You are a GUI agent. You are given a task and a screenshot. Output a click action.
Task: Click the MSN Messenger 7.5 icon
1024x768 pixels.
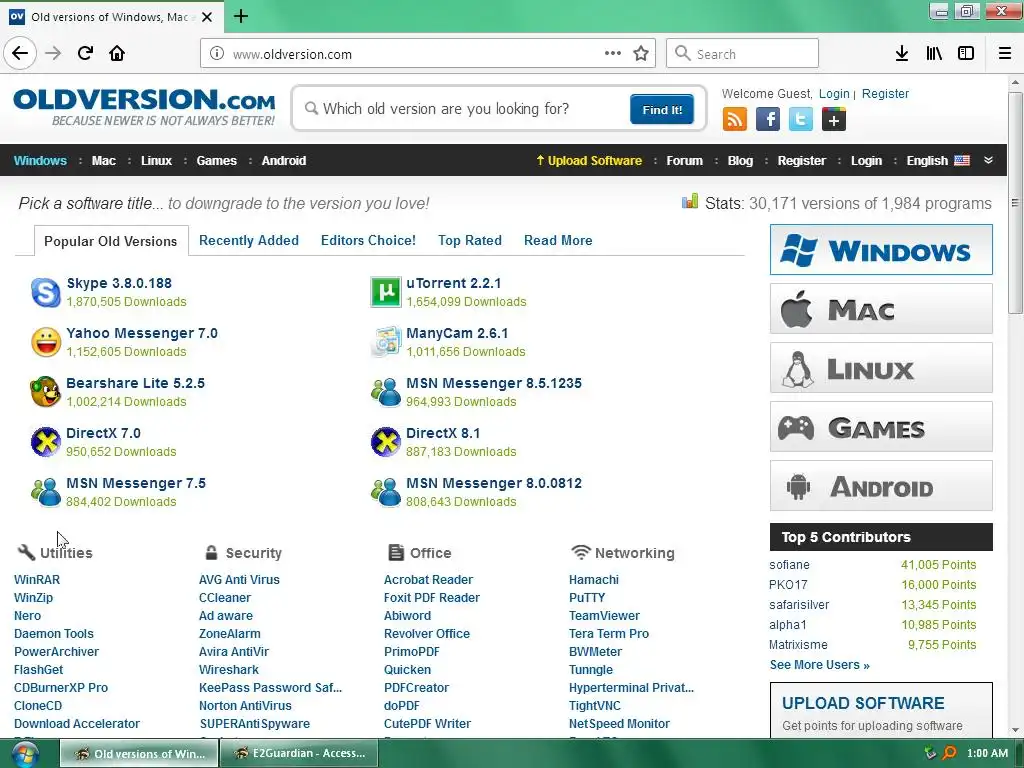pyautogui.click(x=46, y=492)
